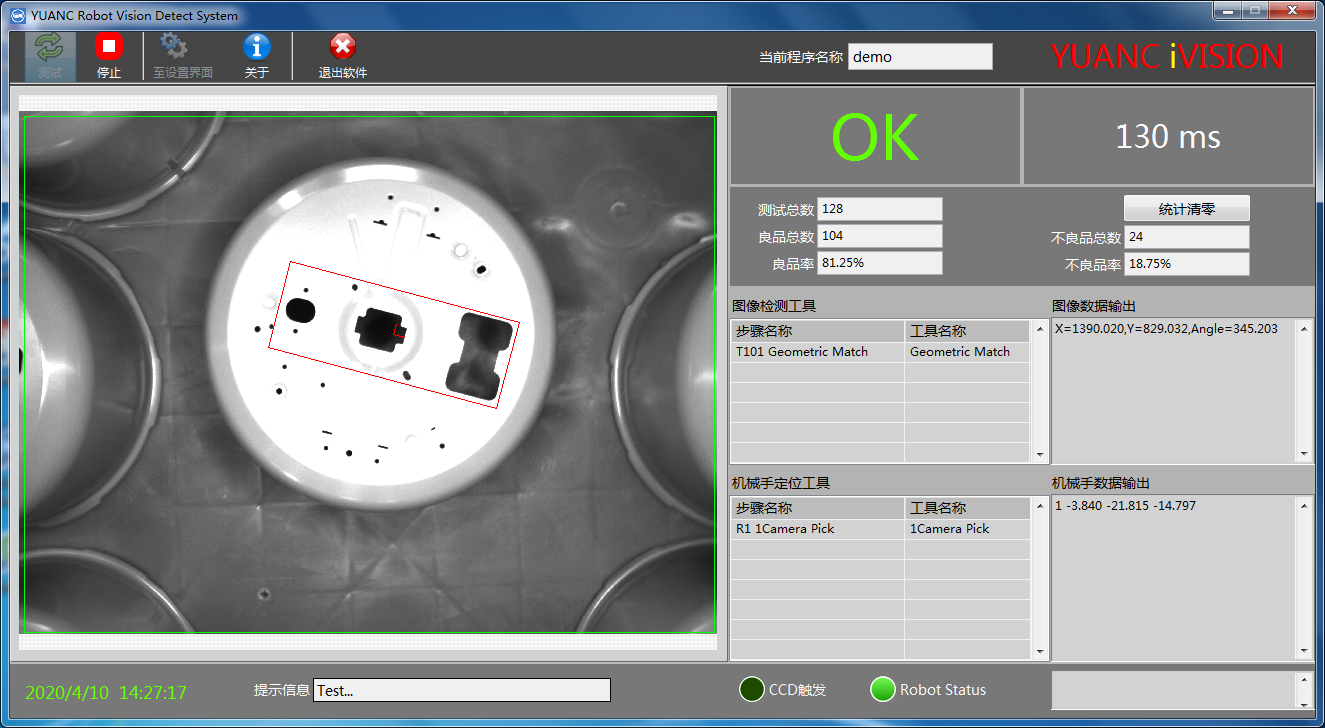Click the green Test run icon
Image resolution: width=1325 pixels, height=728 pixels.
pos(49,47)
